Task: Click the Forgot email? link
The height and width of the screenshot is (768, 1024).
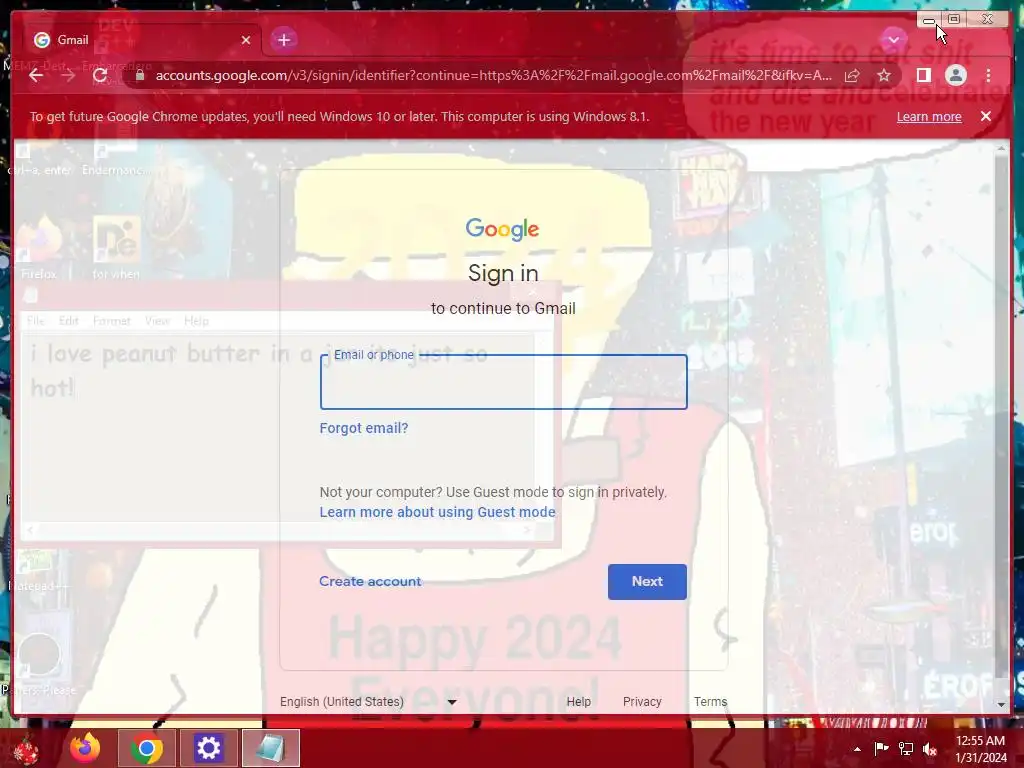Action: tap(364, 428)
